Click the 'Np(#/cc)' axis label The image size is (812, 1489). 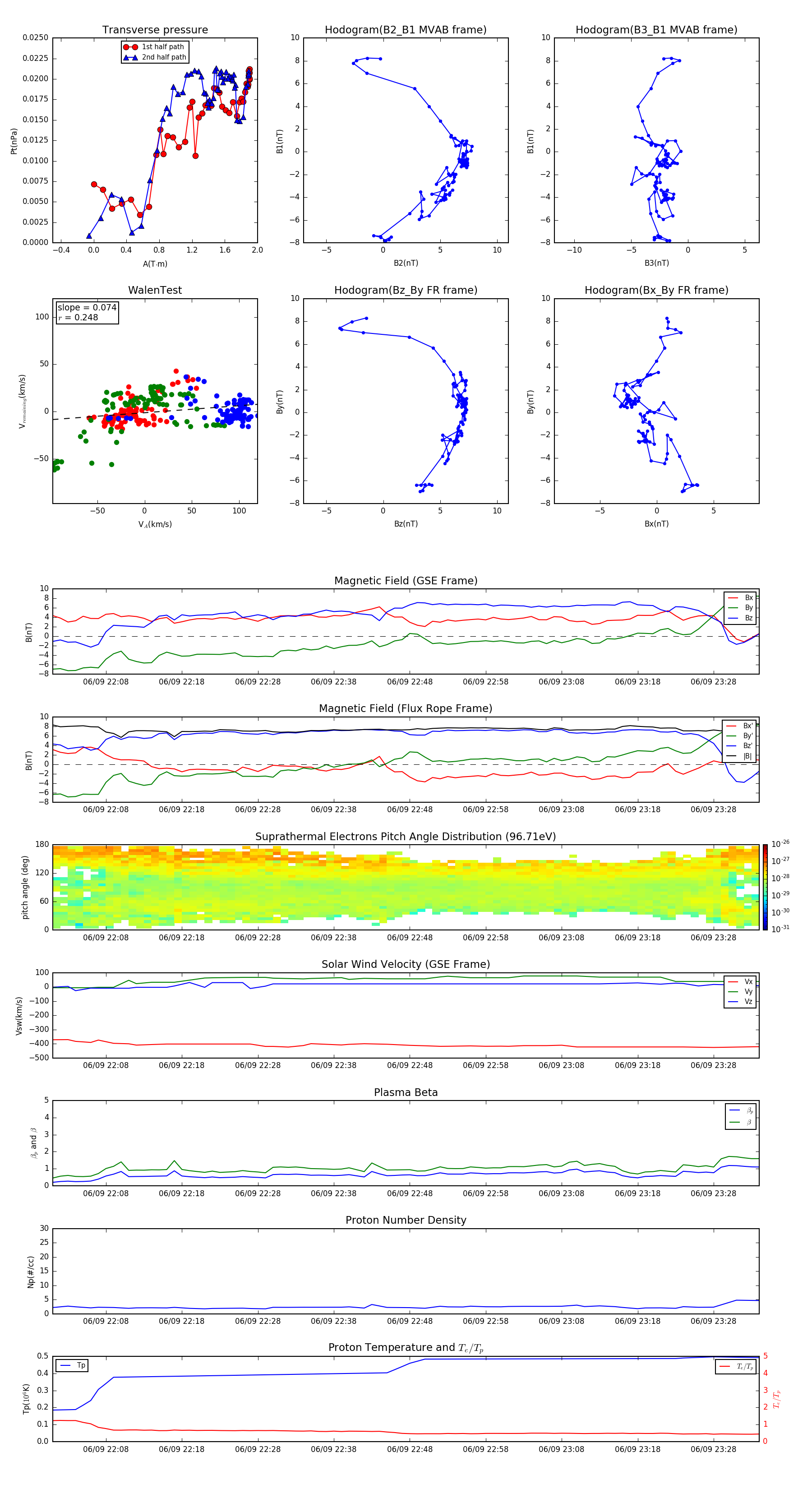pyautogui.click(x=31, y=1272)
